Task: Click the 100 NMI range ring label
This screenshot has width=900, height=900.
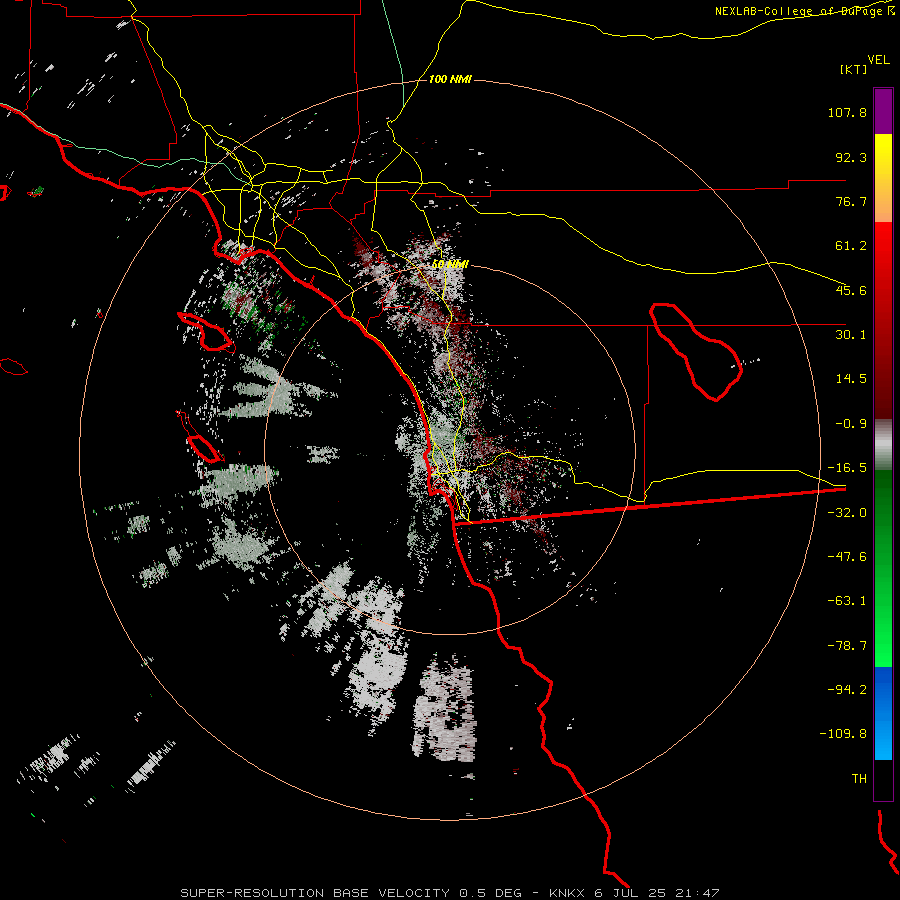Action: pyautogui.click(x=450, y=79)
